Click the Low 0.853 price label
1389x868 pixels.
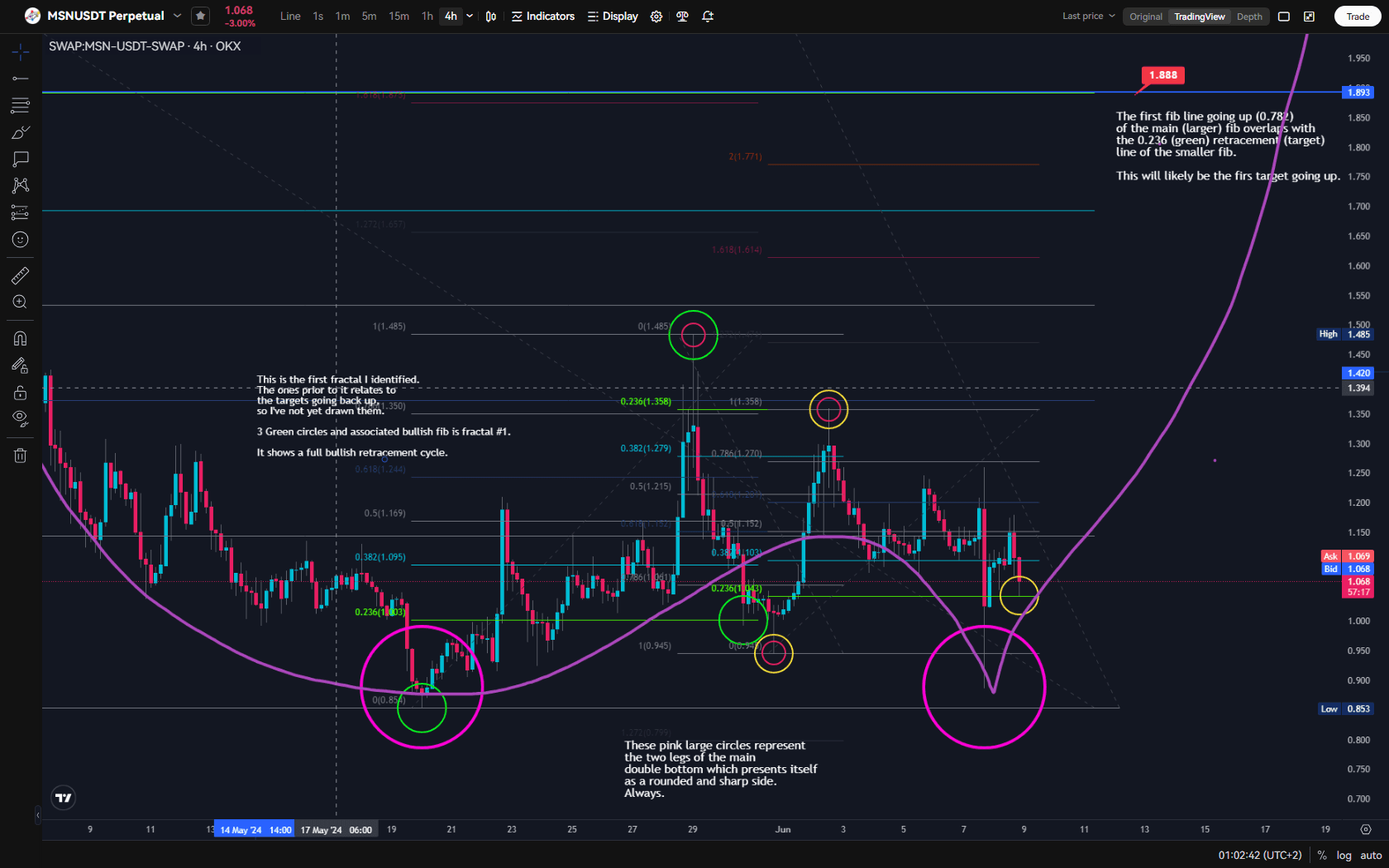[x=1345, y=708]
